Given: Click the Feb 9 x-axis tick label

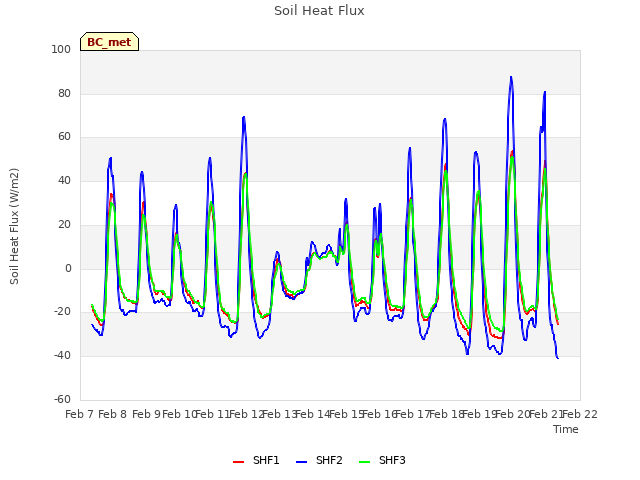Looking at the screenshot, I should pyautogui.click(x=147, y=414).
